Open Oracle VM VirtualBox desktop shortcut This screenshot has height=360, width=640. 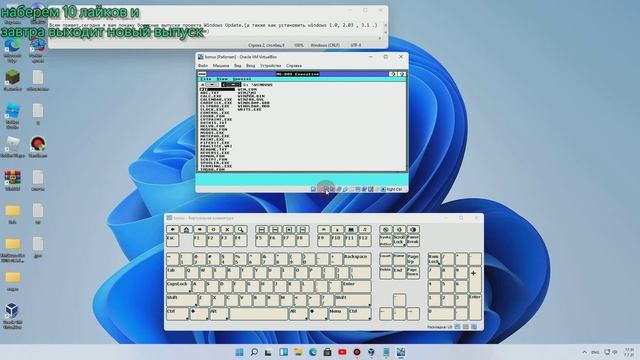tap(12, 315)
